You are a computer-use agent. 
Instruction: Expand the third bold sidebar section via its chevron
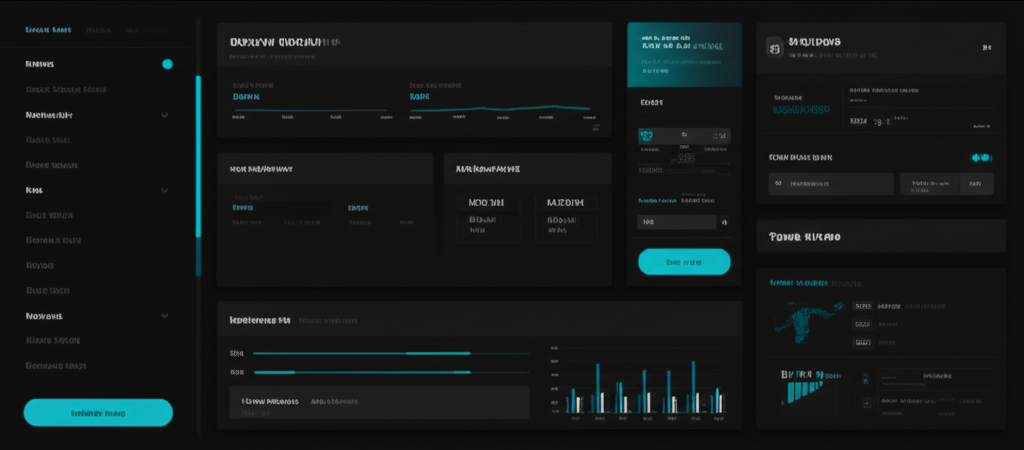coord(165,190)
